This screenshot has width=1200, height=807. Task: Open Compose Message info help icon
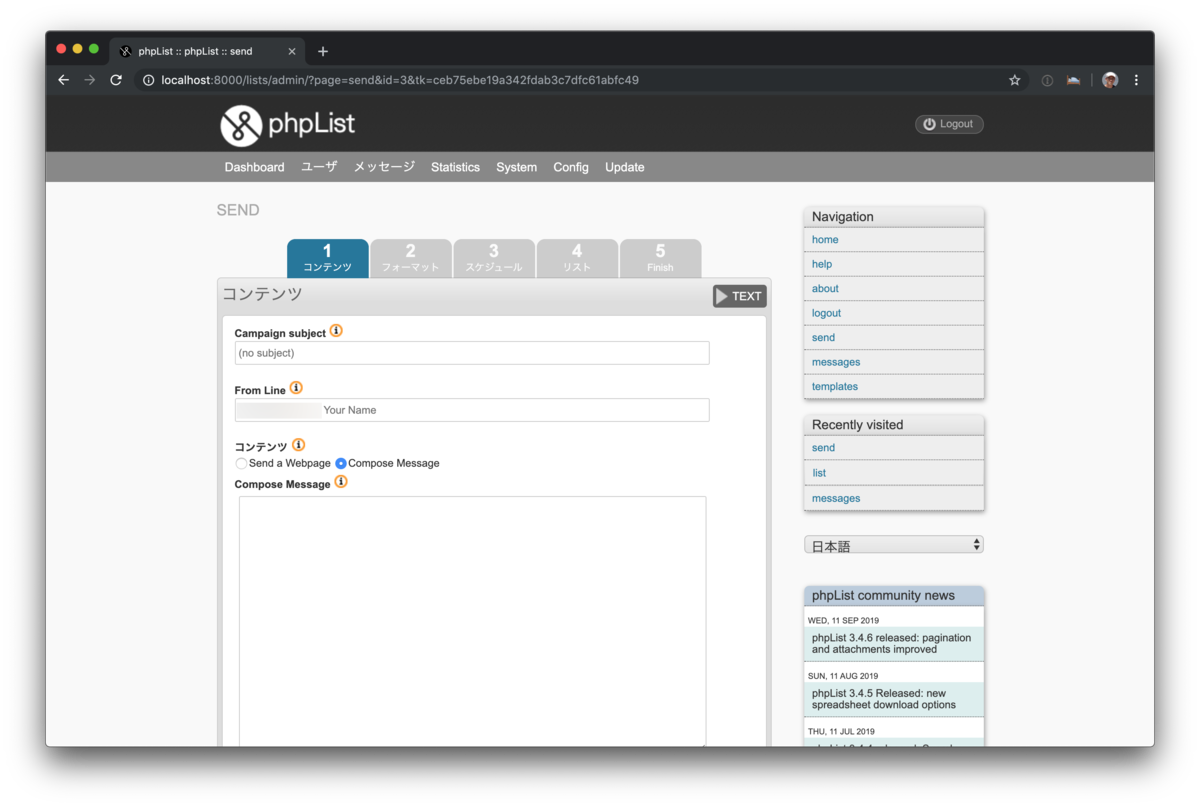[x=341, y=482]
